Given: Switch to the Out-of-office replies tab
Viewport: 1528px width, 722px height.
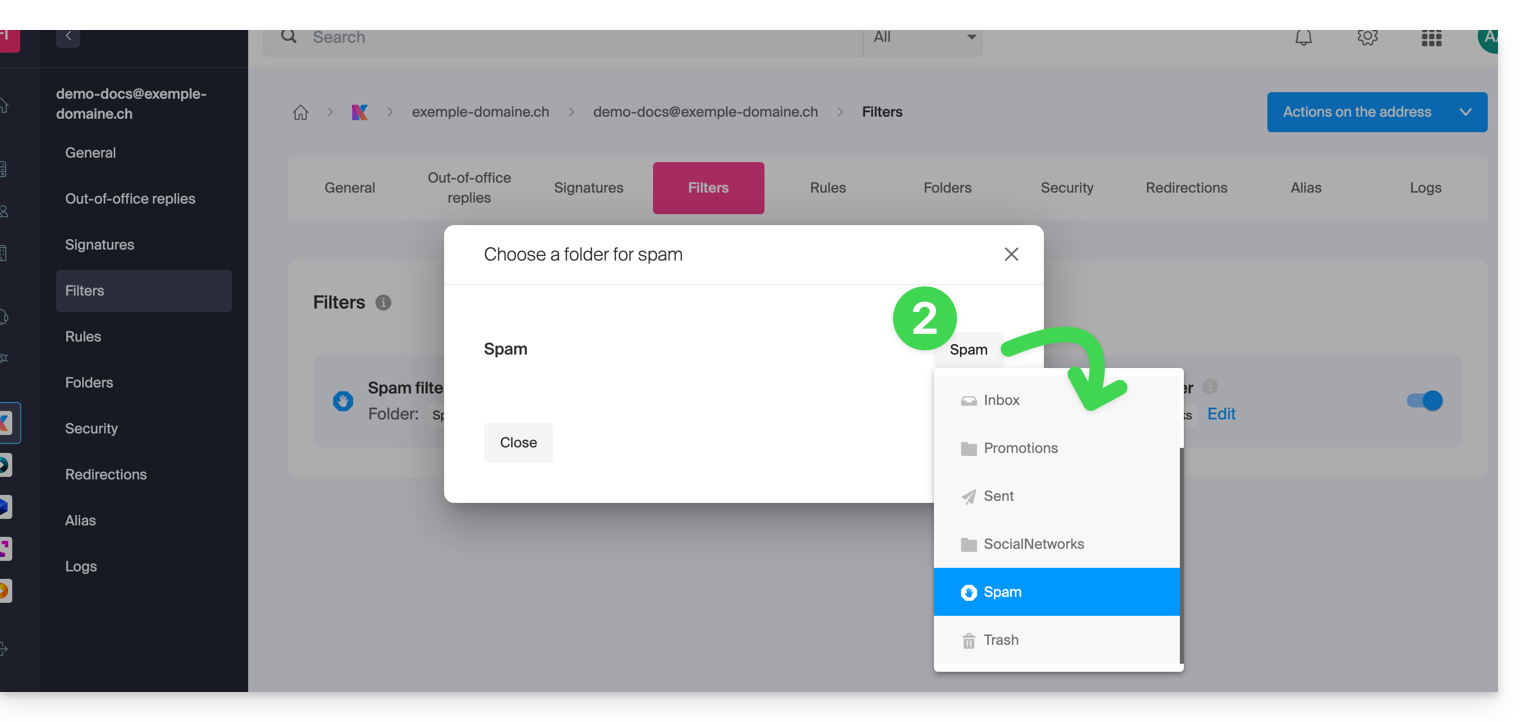Looking at the screenshot, I should 469,188.
